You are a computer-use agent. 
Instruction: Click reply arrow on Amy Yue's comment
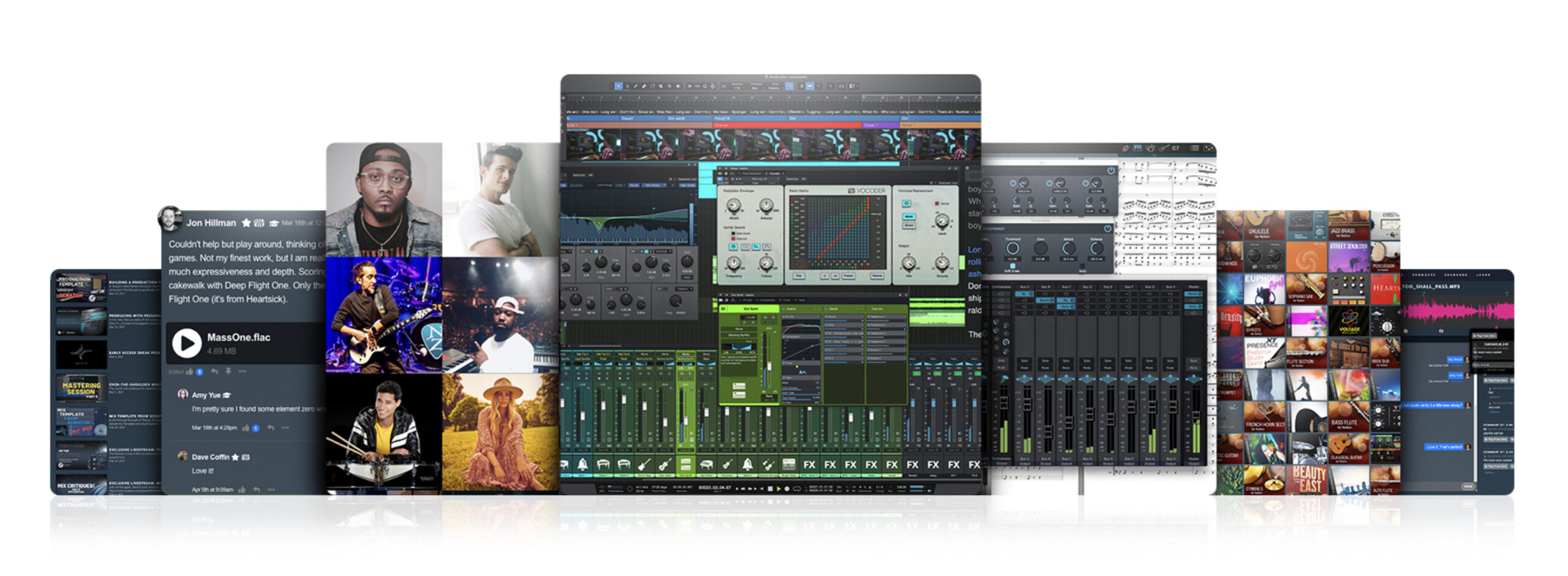[271, 428]
